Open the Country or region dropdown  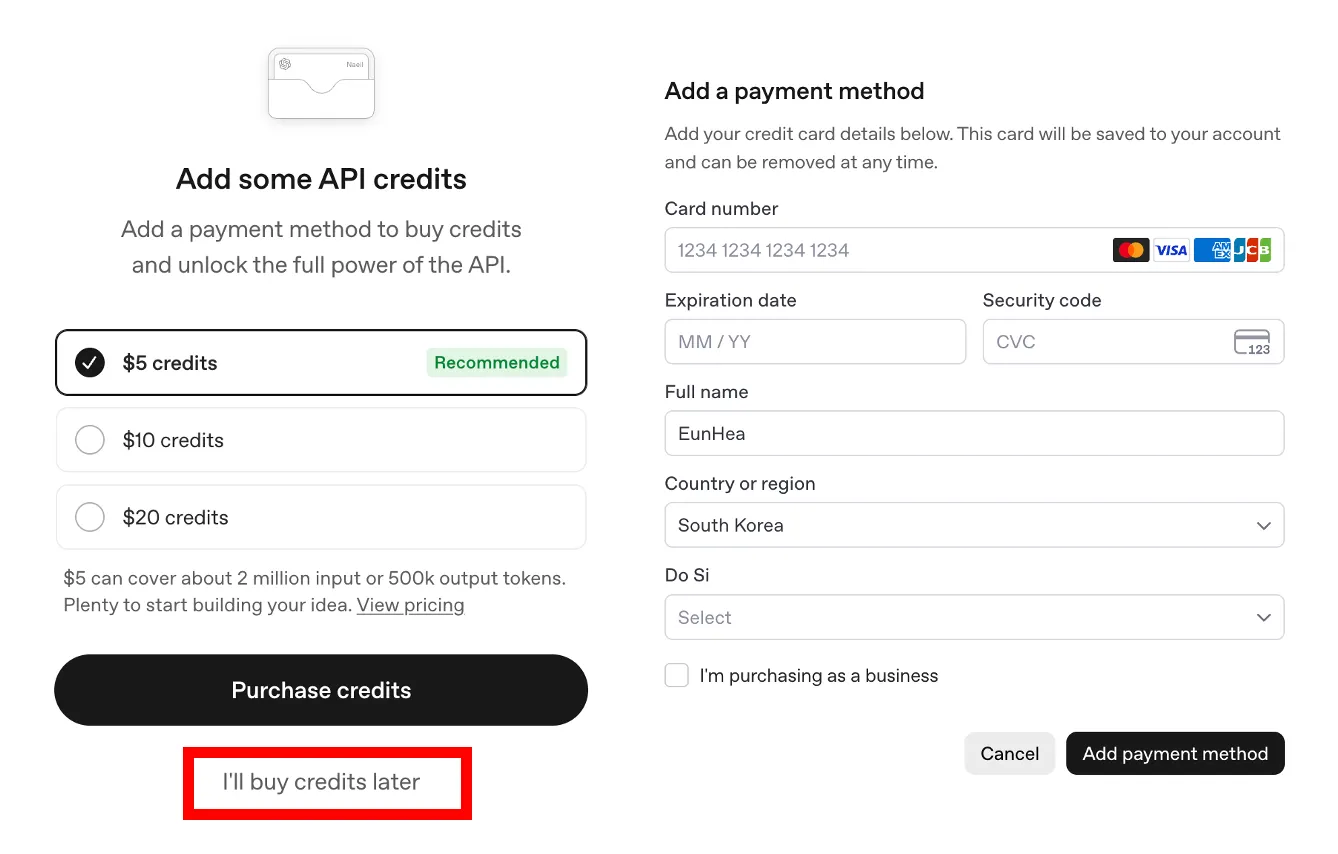(974, 526)
